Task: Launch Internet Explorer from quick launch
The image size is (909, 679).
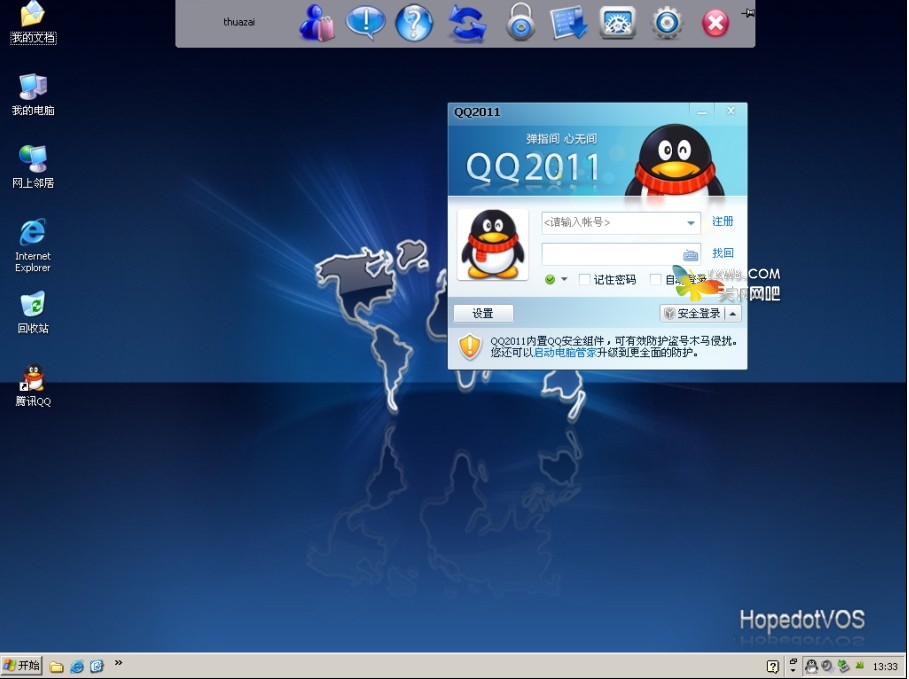Action: click(x=77, y=666)
